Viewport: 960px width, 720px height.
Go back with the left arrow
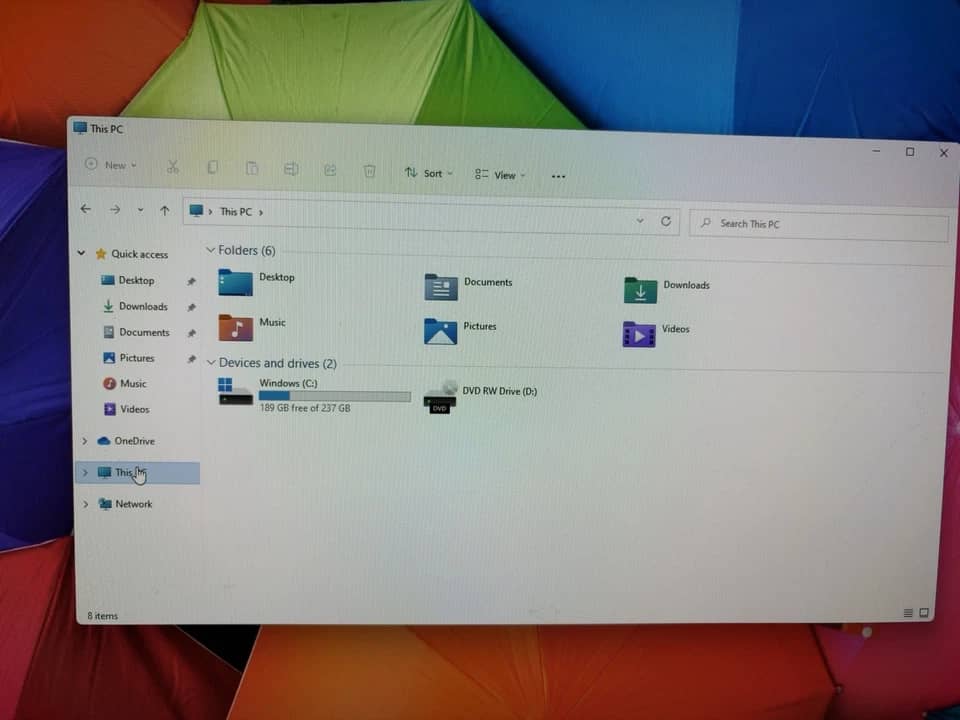click(86, 209)
